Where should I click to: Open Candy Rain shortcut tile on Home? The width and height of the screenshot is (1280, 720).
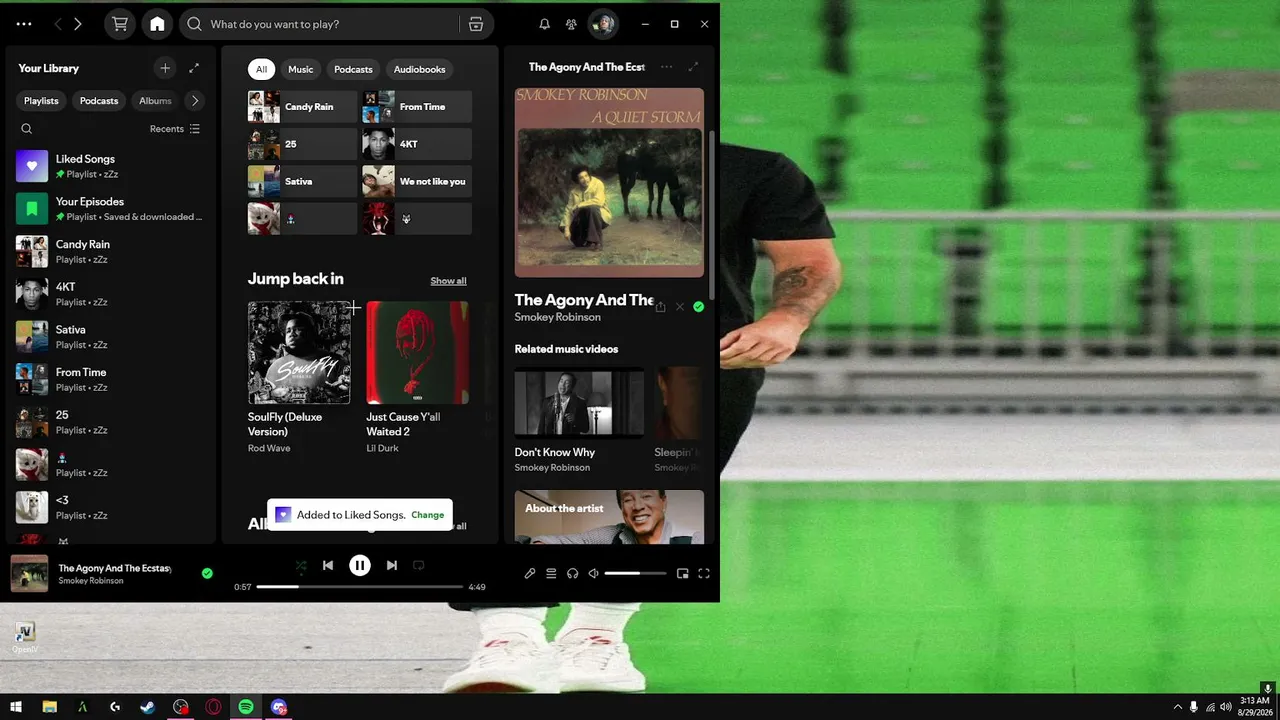302,107
